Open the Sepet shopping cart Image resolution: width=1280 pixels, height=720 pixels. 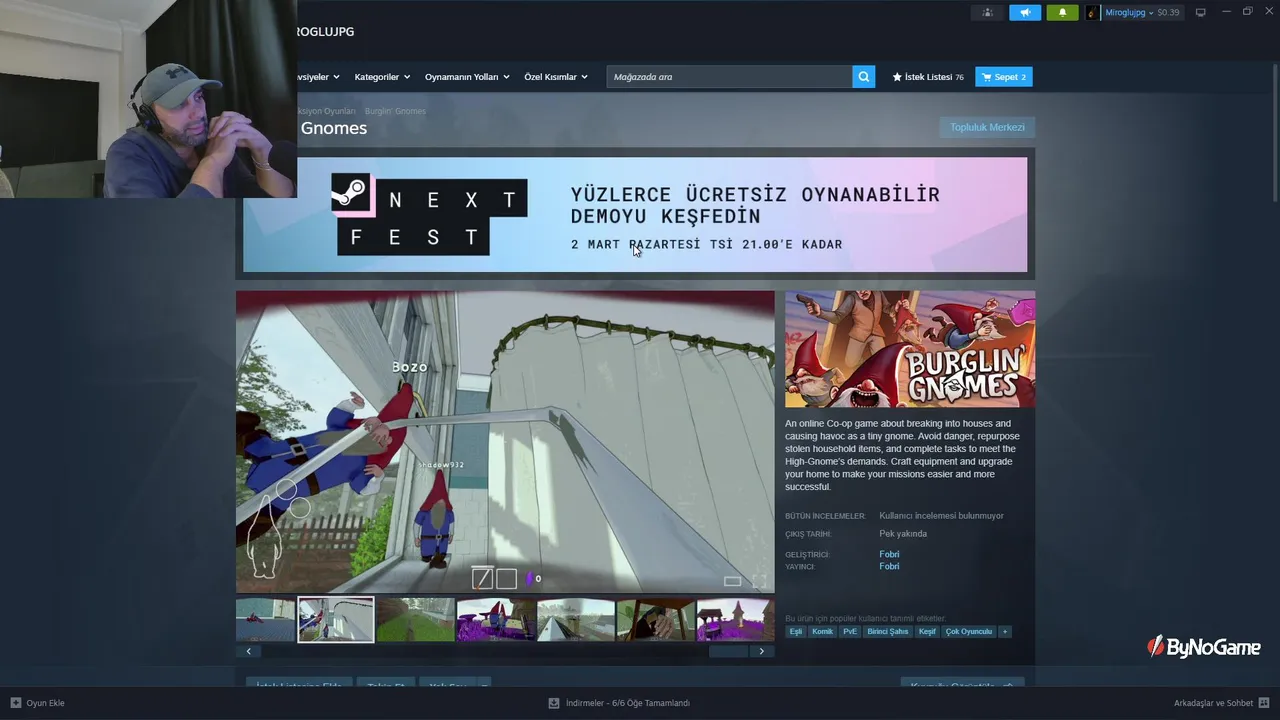pyautogui.click(x=1003, y=76)
